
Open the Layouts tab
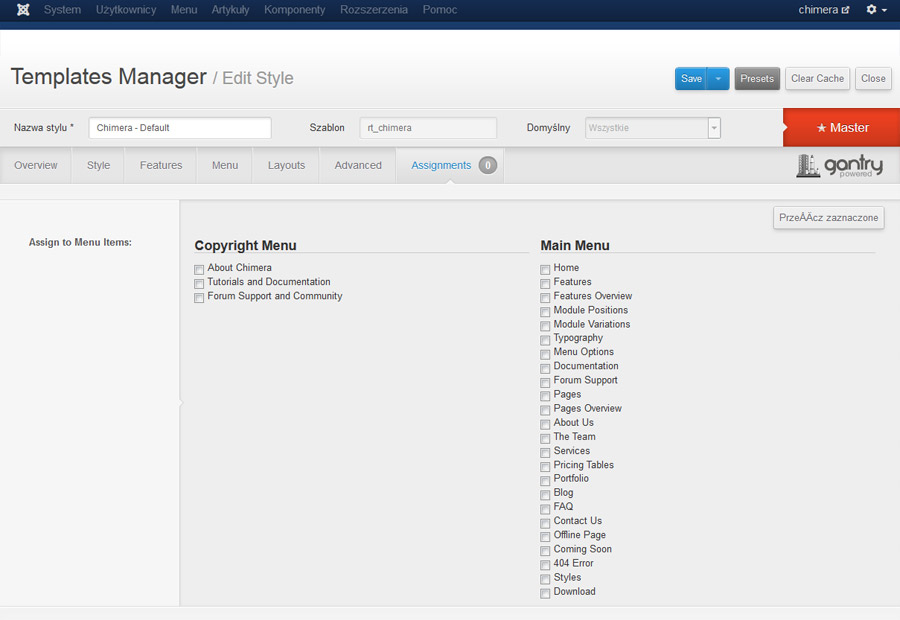tap(286, 165)
